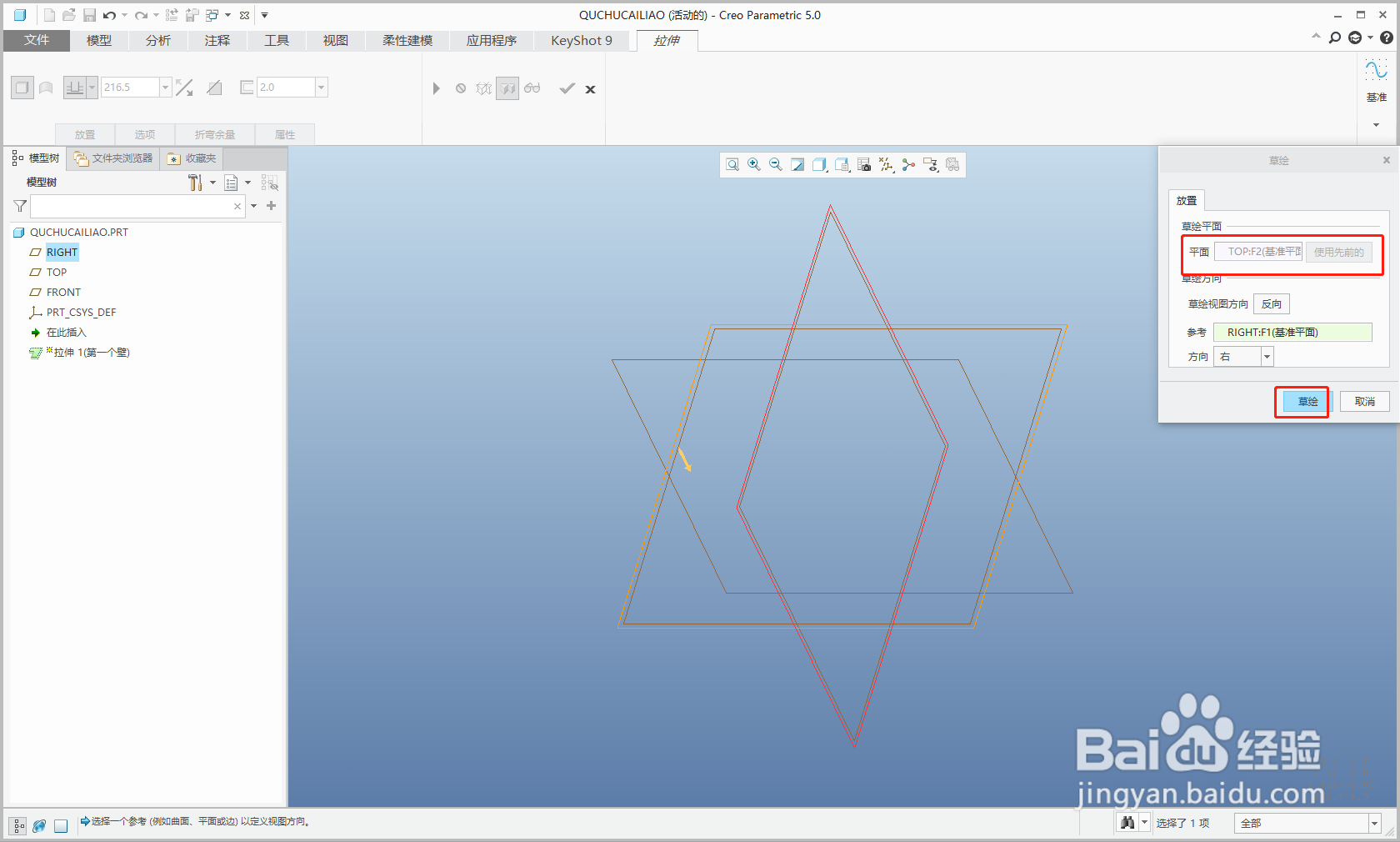Zoom in using the graphics toolbar
Screen dimensions: 1400x842
[x=754, y=165]
